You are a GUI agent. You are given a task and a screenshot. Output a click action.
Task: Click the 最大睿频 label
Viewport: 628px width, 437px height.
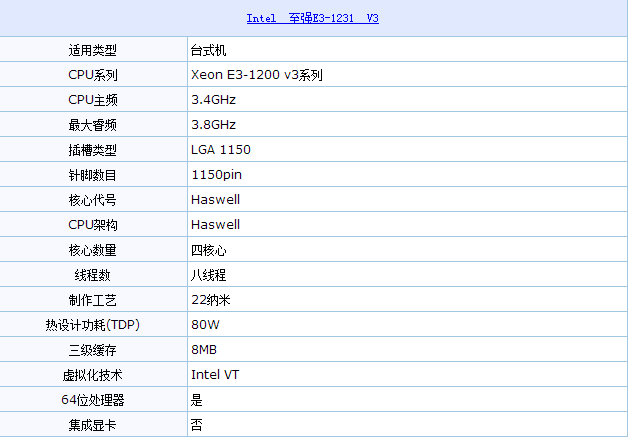pos(93,125)
